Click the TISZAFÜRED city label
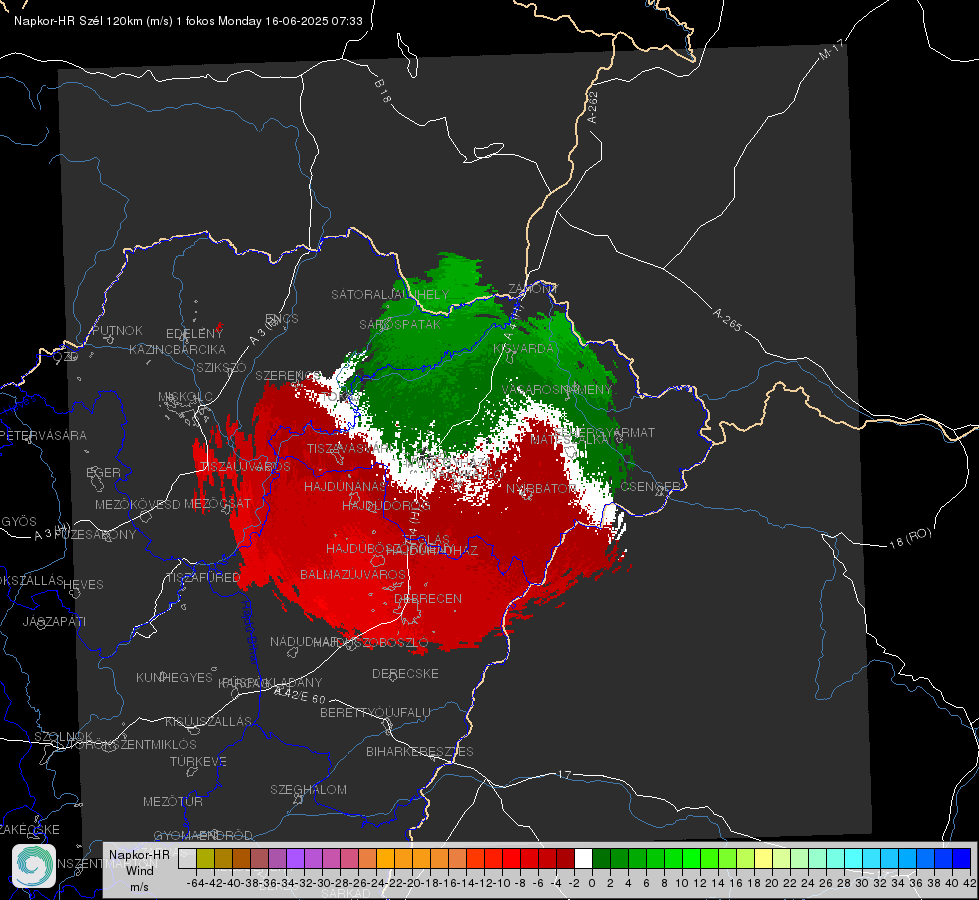Viewport: 979px width, 900px height. (203, 578)
